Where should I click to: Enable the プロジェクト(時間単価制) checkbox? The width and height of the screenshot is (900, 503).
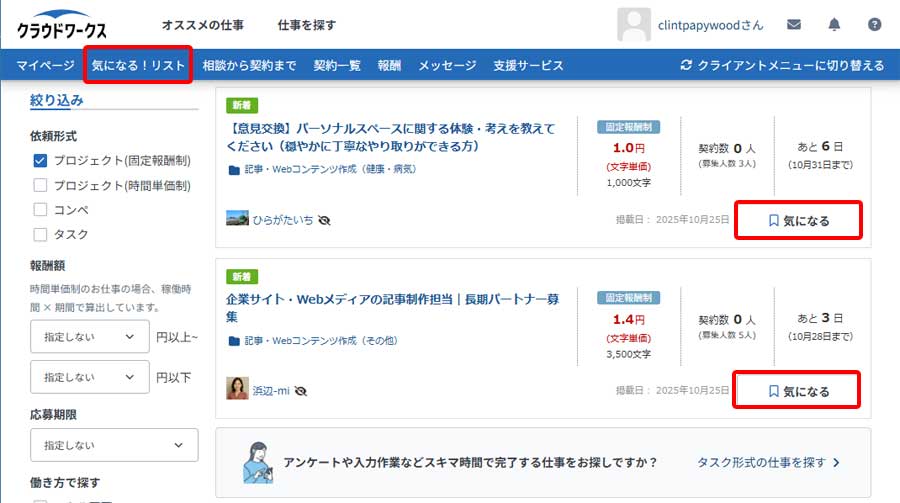click(41, 185)
